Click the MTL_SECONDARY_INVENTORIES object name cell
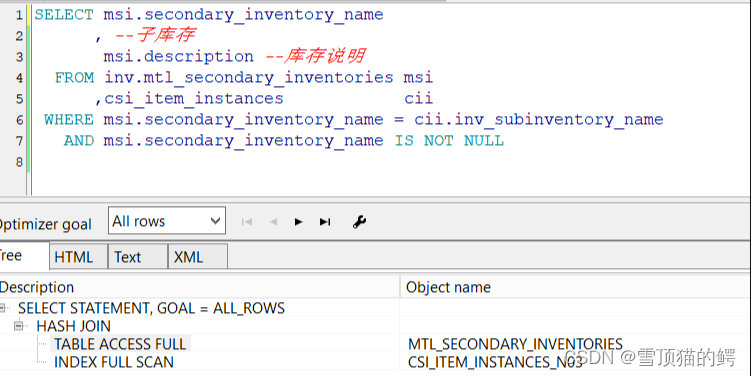 click(515, 344)
